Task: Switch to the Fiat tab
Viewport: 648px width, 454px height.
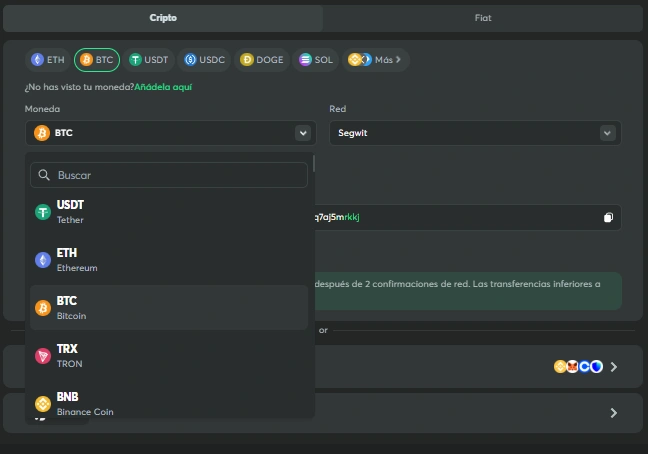Action: pos(483,18)
